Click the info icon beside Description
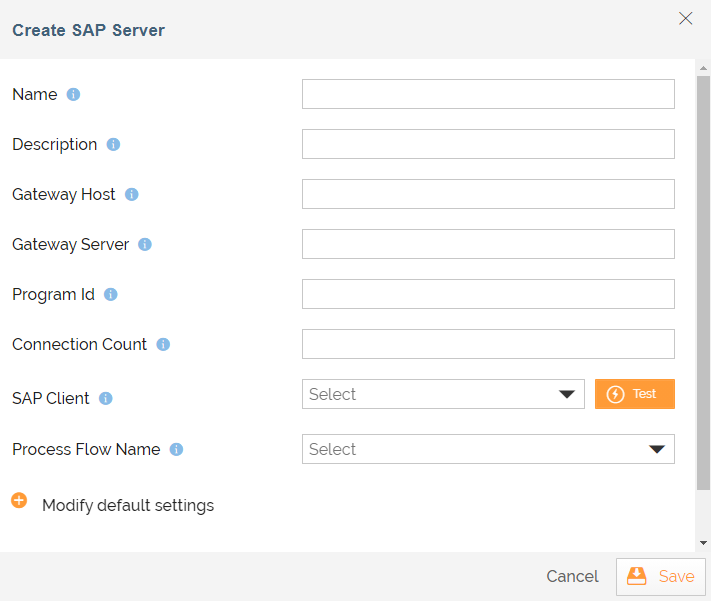The width and height of the screenshot is (711, 601). point(113,144)
